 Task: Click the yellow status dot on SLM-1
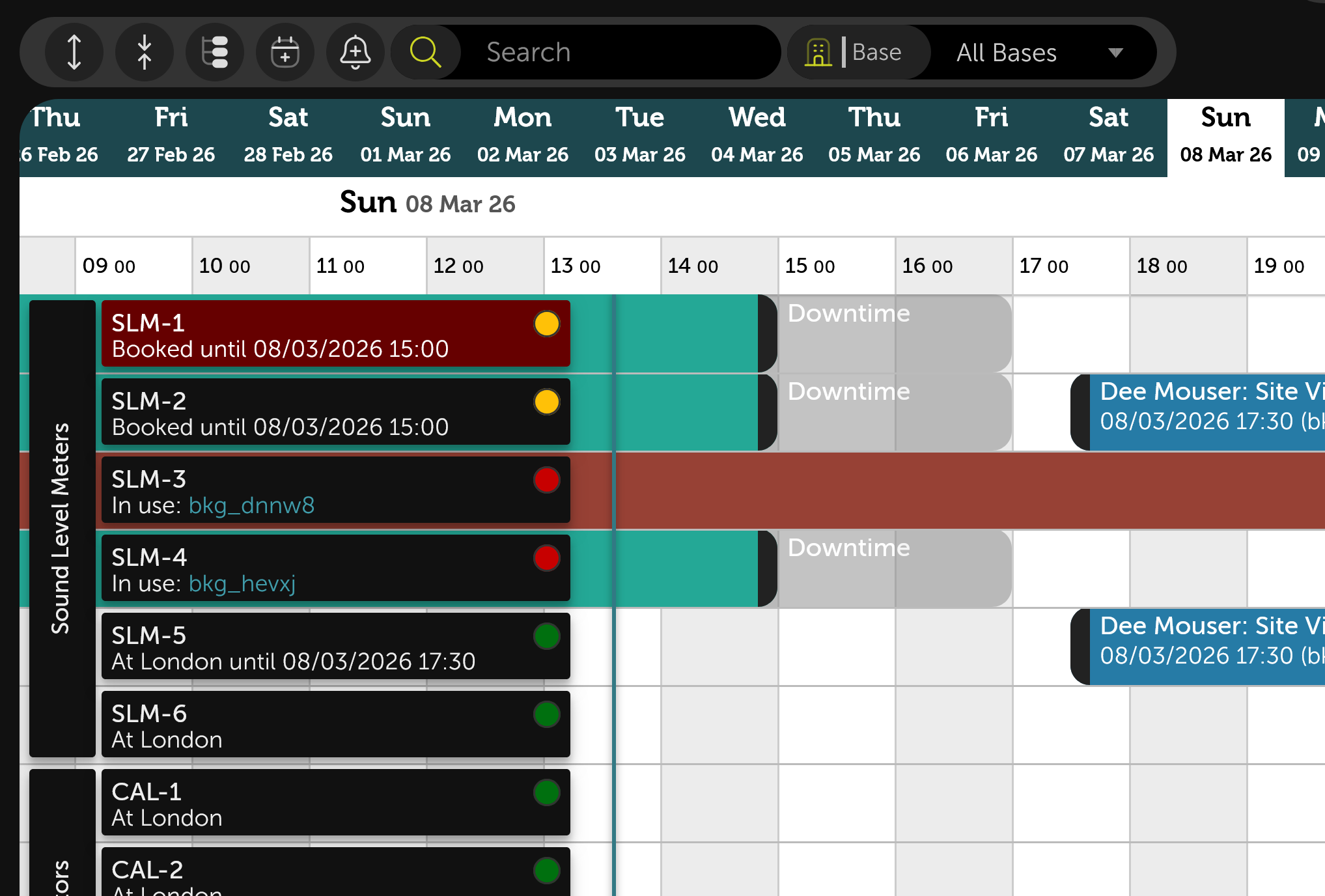[546, 324]
